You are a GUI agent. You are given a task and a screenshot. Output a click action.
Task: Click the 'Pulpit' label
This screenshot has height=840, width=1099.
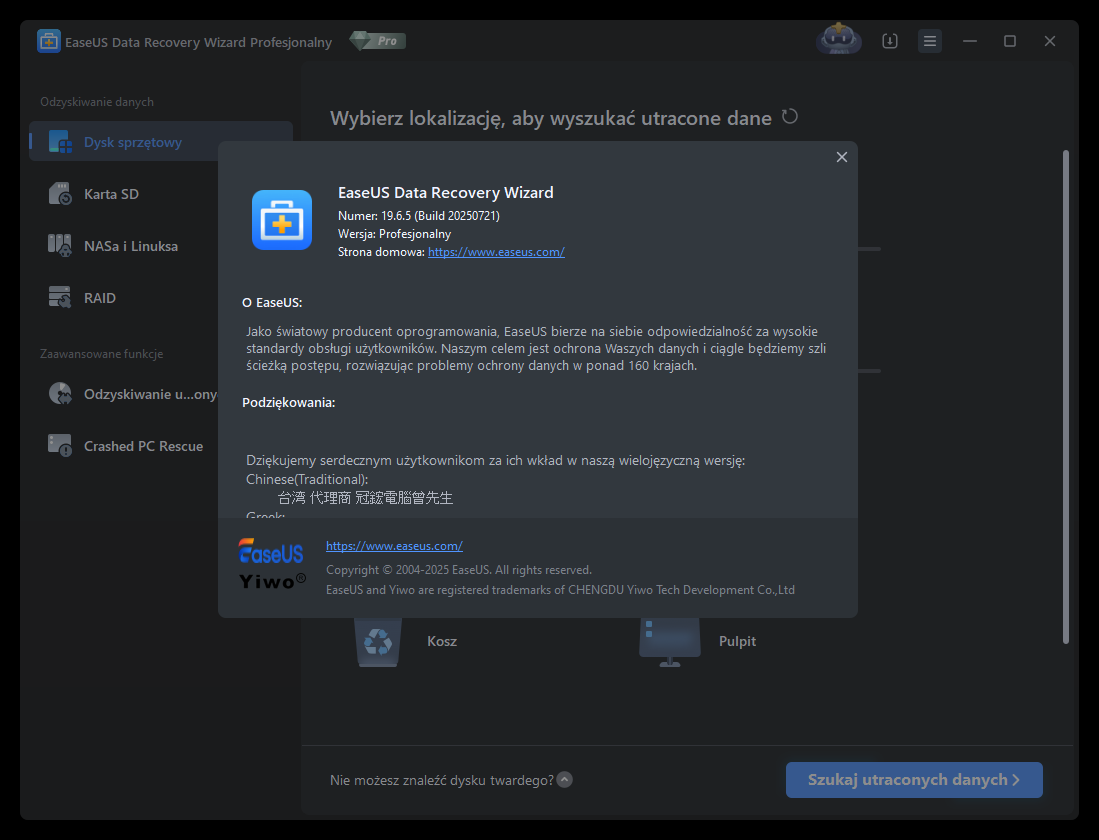(737, 641)
